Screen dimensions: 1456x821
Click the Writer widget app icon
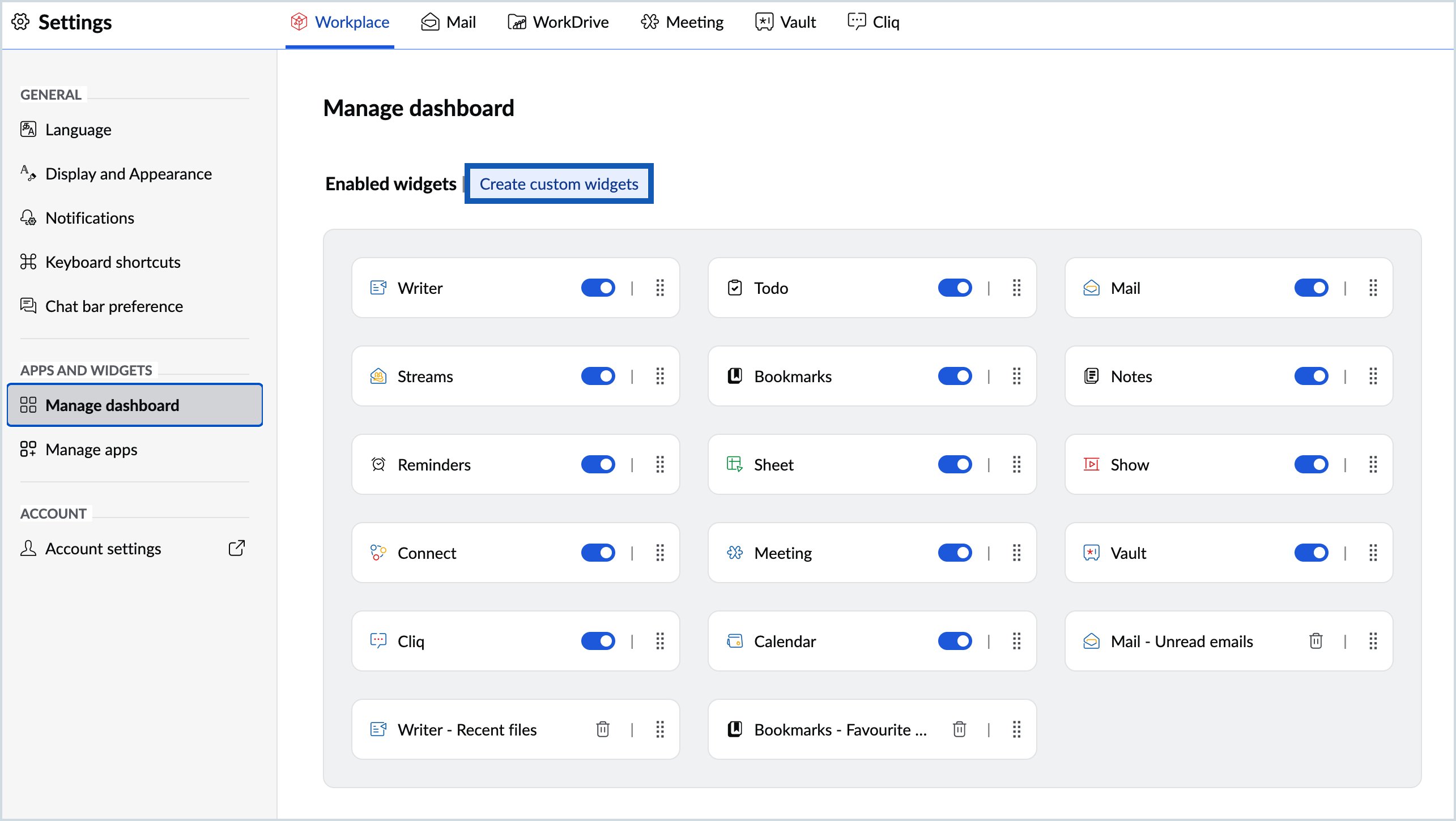pos(378,288)
